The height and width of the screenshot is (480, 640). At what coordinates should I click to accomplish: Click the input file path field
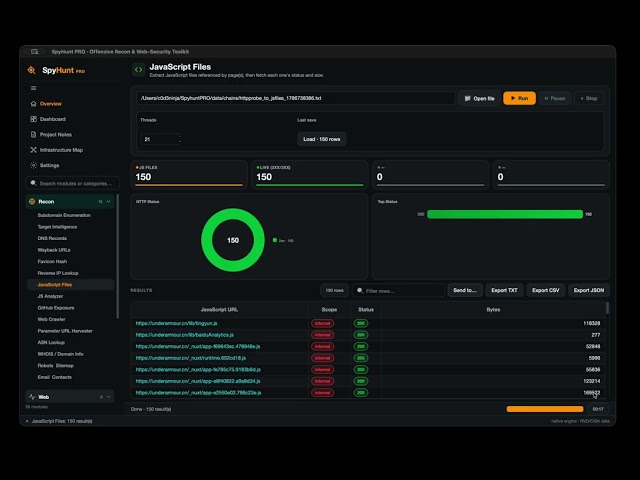295,98
